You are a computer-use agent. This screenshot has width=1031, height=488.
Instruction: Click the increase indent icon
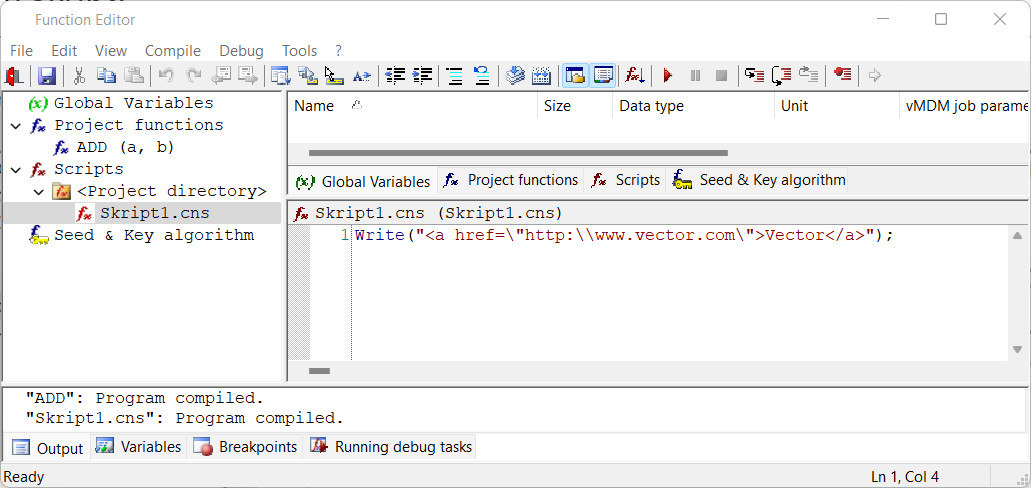click(421, 76)
